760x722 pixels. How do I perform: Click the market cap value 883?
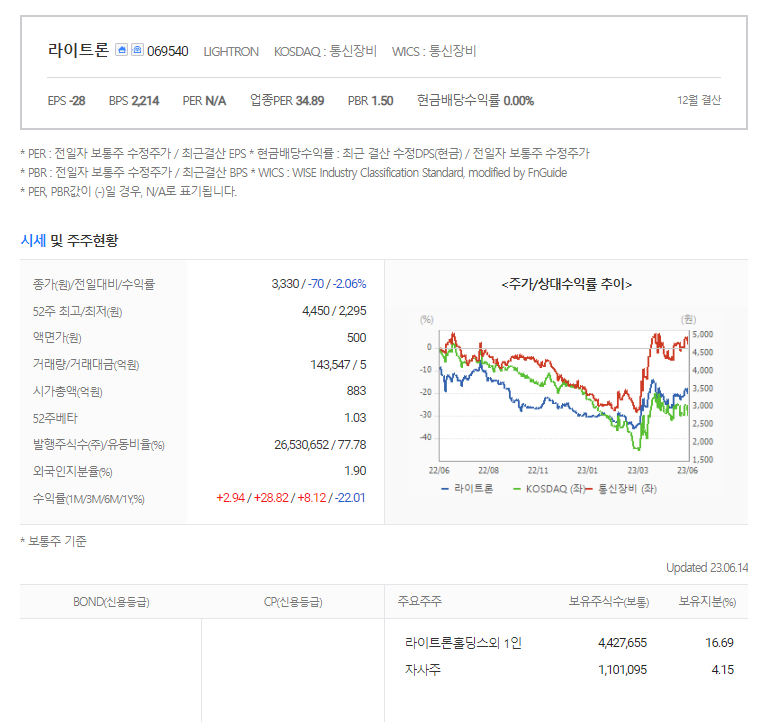pos(356,391)
